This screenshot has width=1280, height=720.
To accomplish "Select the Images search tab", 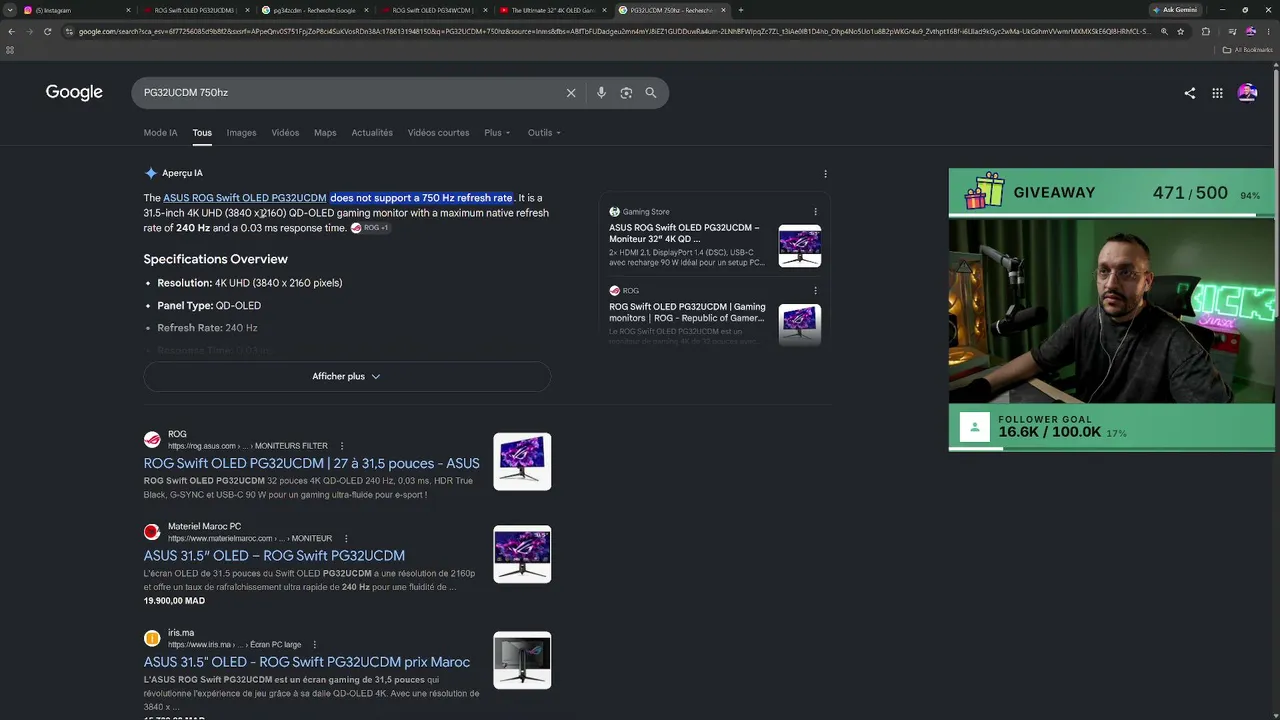I will tap(241, 133).
